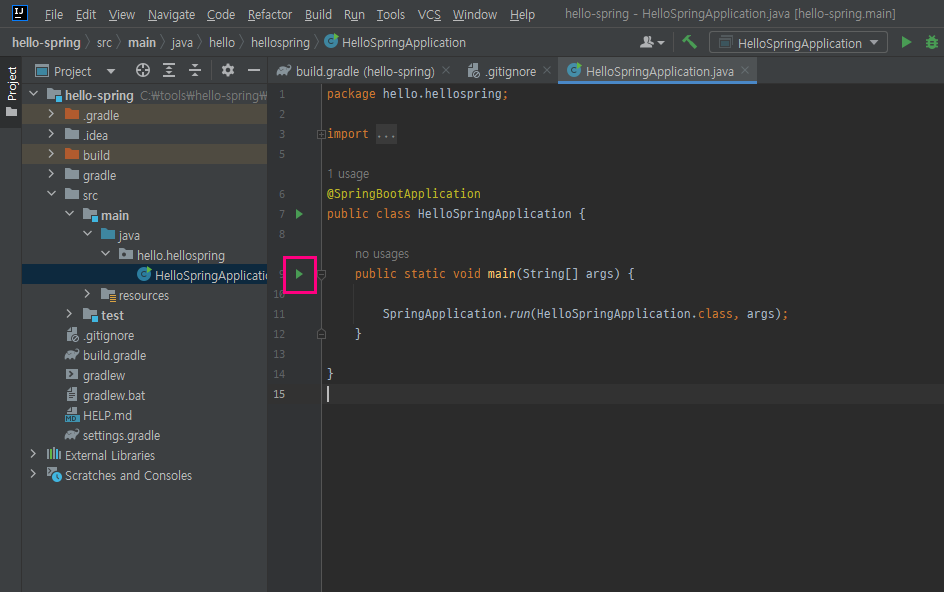The width and height of the screenshot is (944, 592).
Task: Click the fold end marker at line 12
Action: (x=321, y=334)
